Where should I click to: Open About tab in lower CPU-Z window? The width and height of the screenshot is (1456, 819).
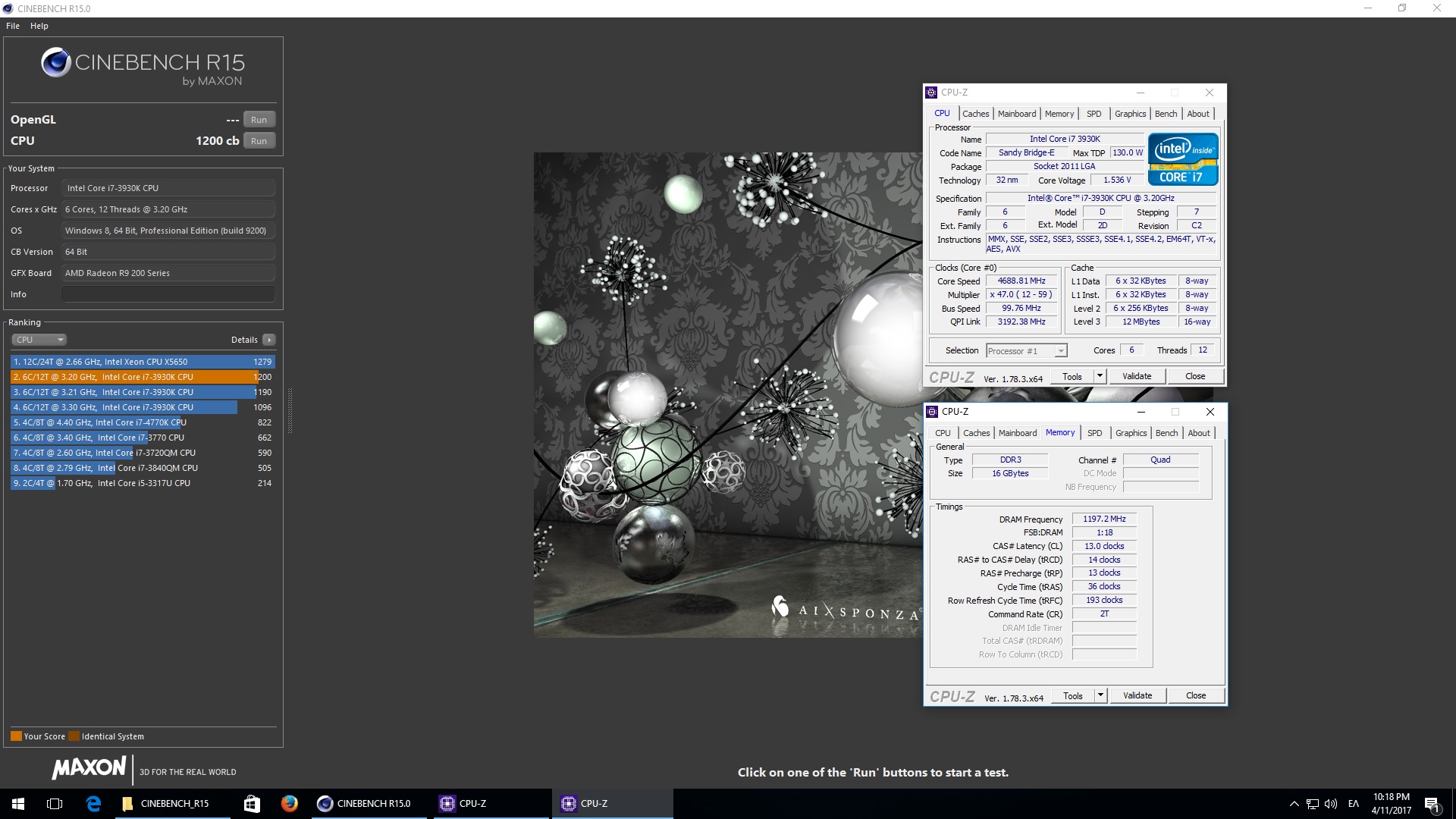(x=1199, y=433)
